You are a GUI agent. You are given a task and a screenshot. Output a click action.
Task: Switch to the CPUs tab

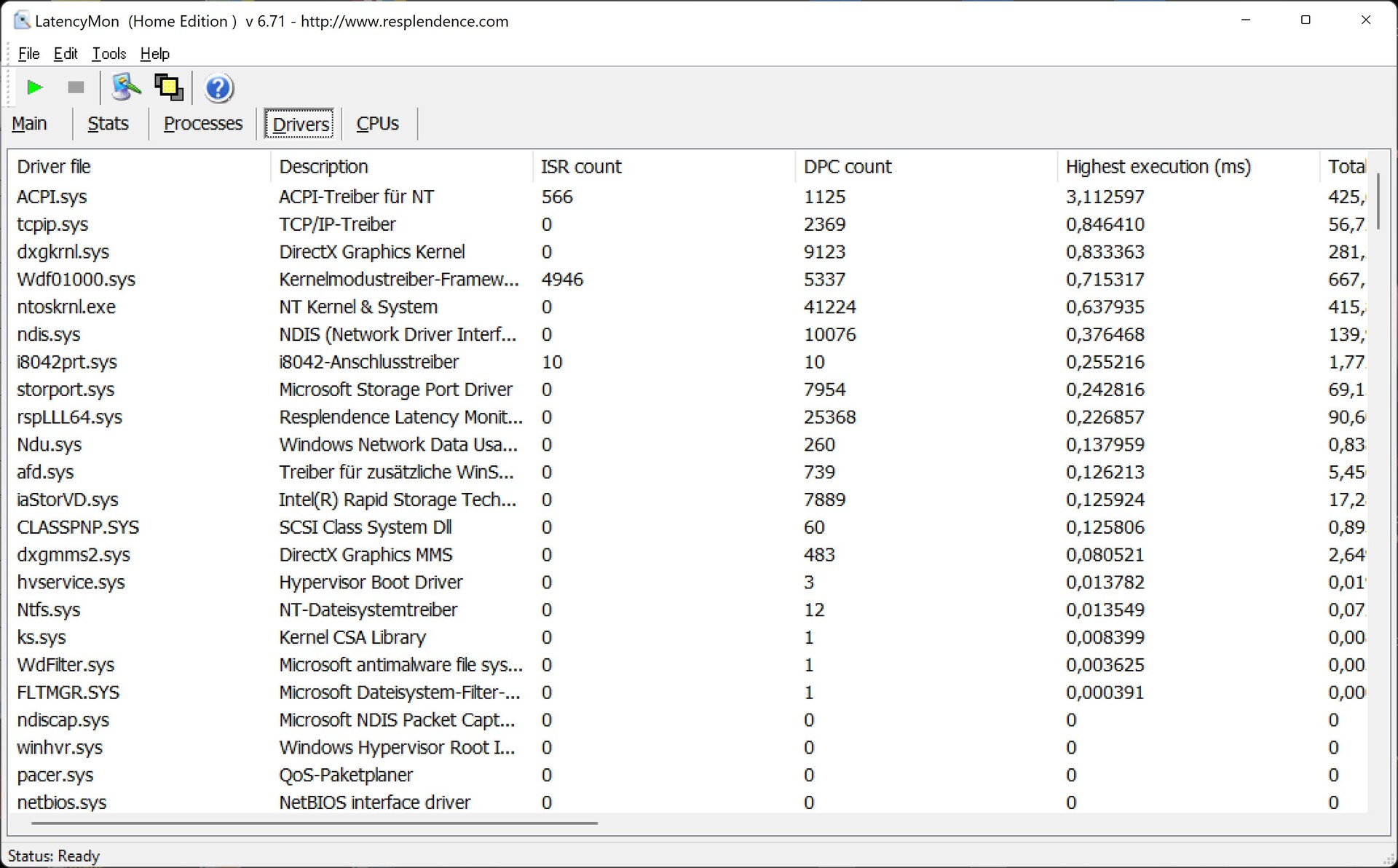pyautogui.click(x=377, y=124)
